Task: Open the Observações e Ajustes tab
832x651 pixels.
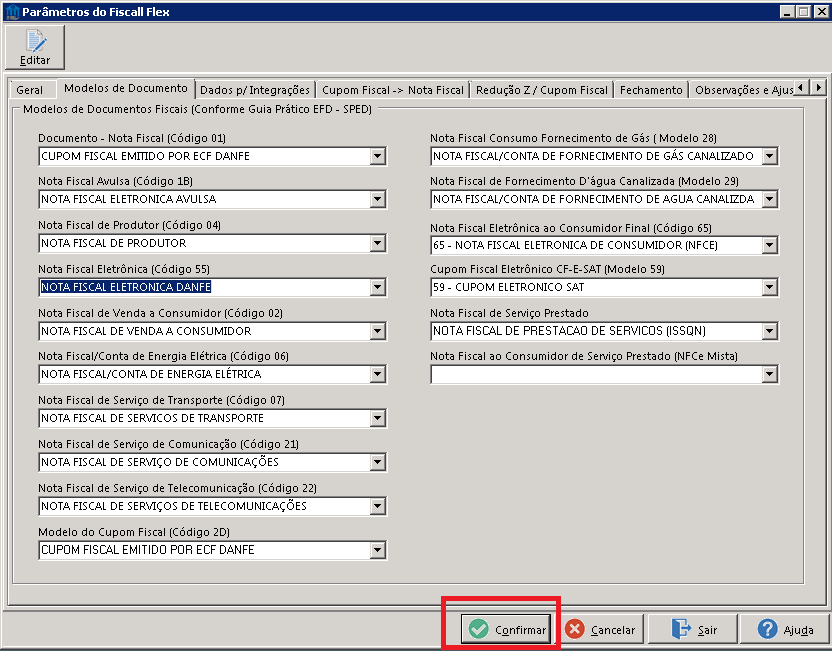Action: [x=743, y=90]
